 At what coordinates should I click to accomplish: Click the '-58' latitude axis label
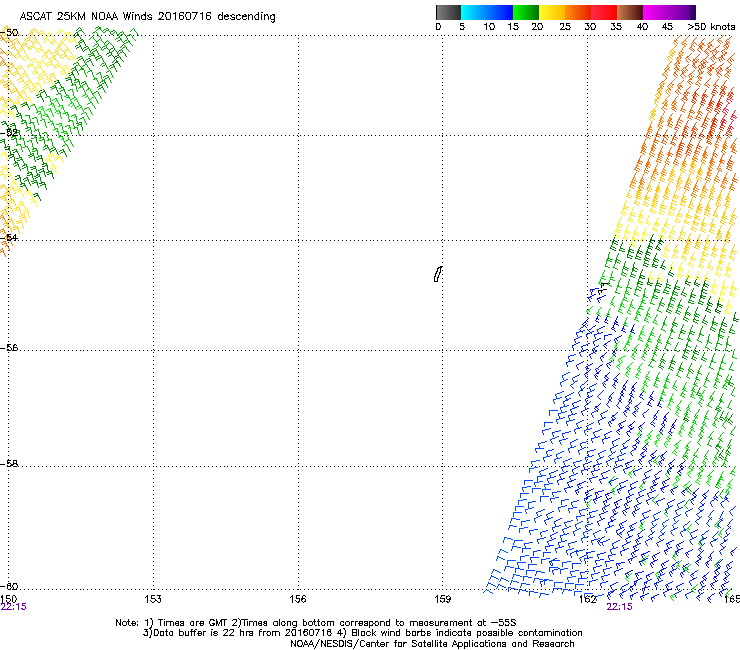pos(9,464)
